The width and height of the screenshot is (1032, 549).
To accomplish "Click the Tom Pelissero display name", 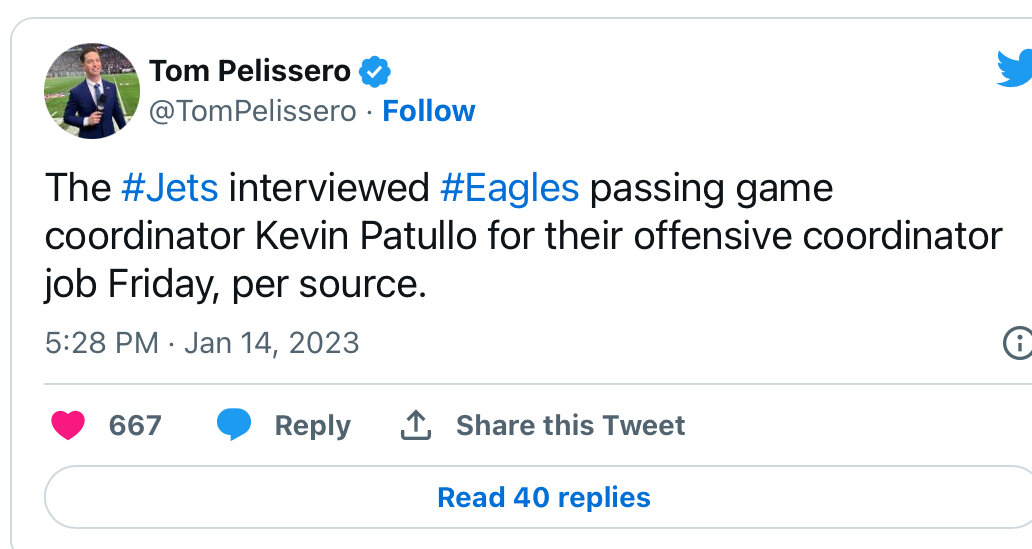I will click(250, 72).
